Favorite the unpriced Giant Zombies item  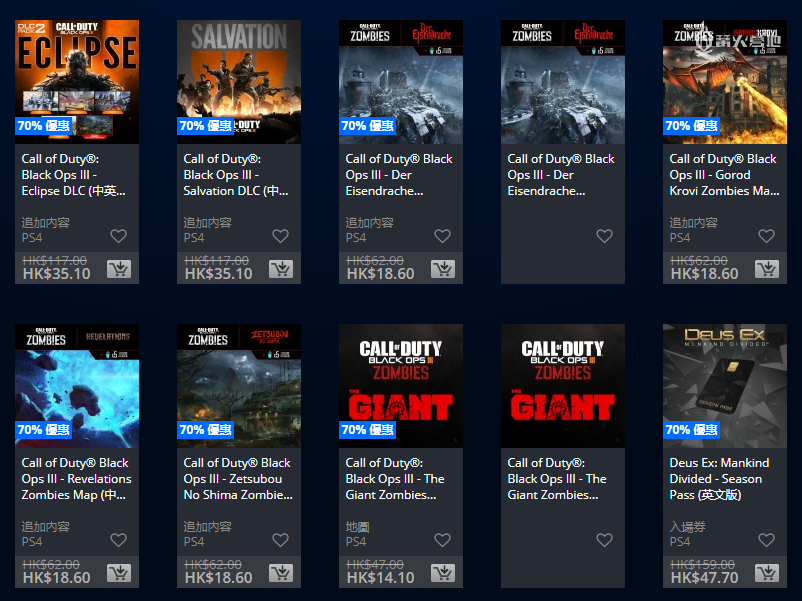[x=605, y=540]
